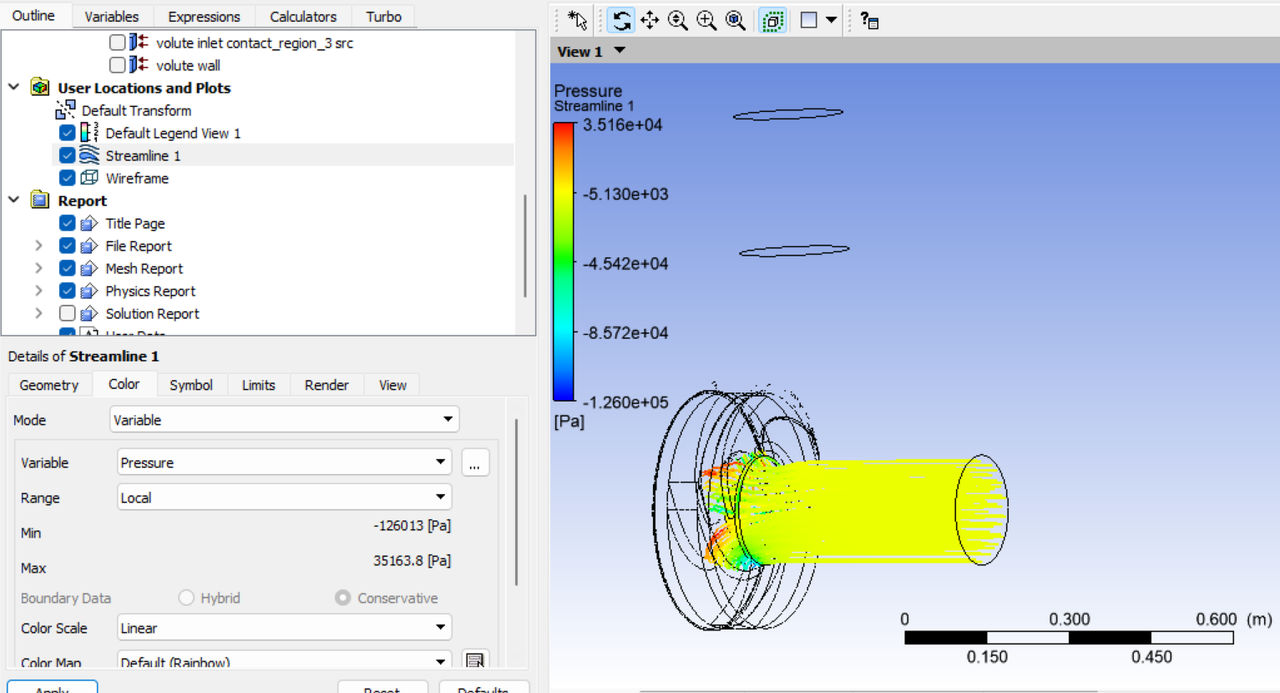The image size is (1280, 693).
Task: Click the Title Page report icon
Action: [x=89, y=223]
